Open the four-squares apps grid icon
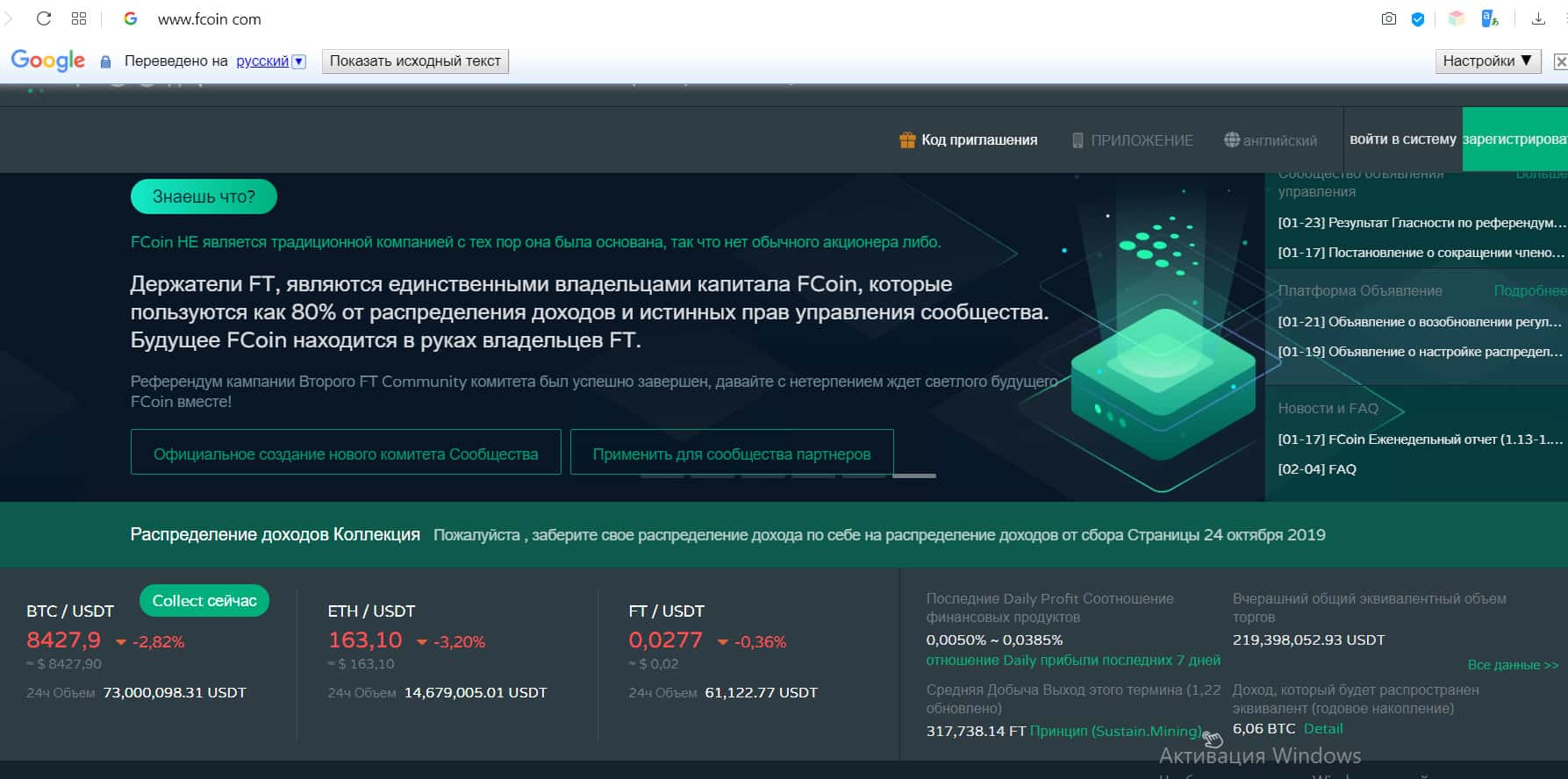The height and width of the screenshot is (779, 1568). [x=79, y=18]
